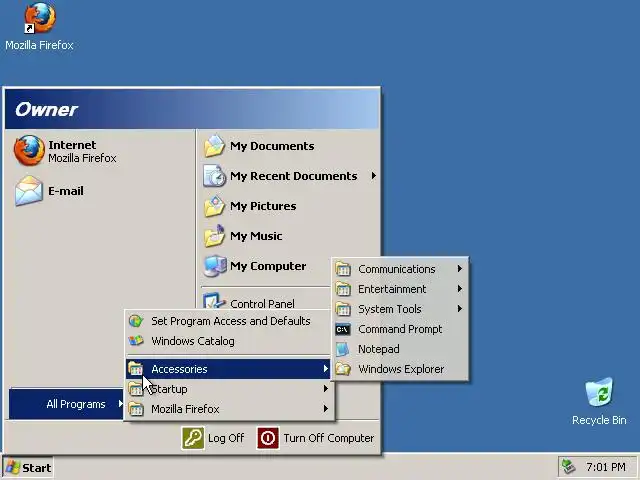Click the Accessories program folder icon
The height and width of the screenshot is (480, 640).
coord(136,369)
